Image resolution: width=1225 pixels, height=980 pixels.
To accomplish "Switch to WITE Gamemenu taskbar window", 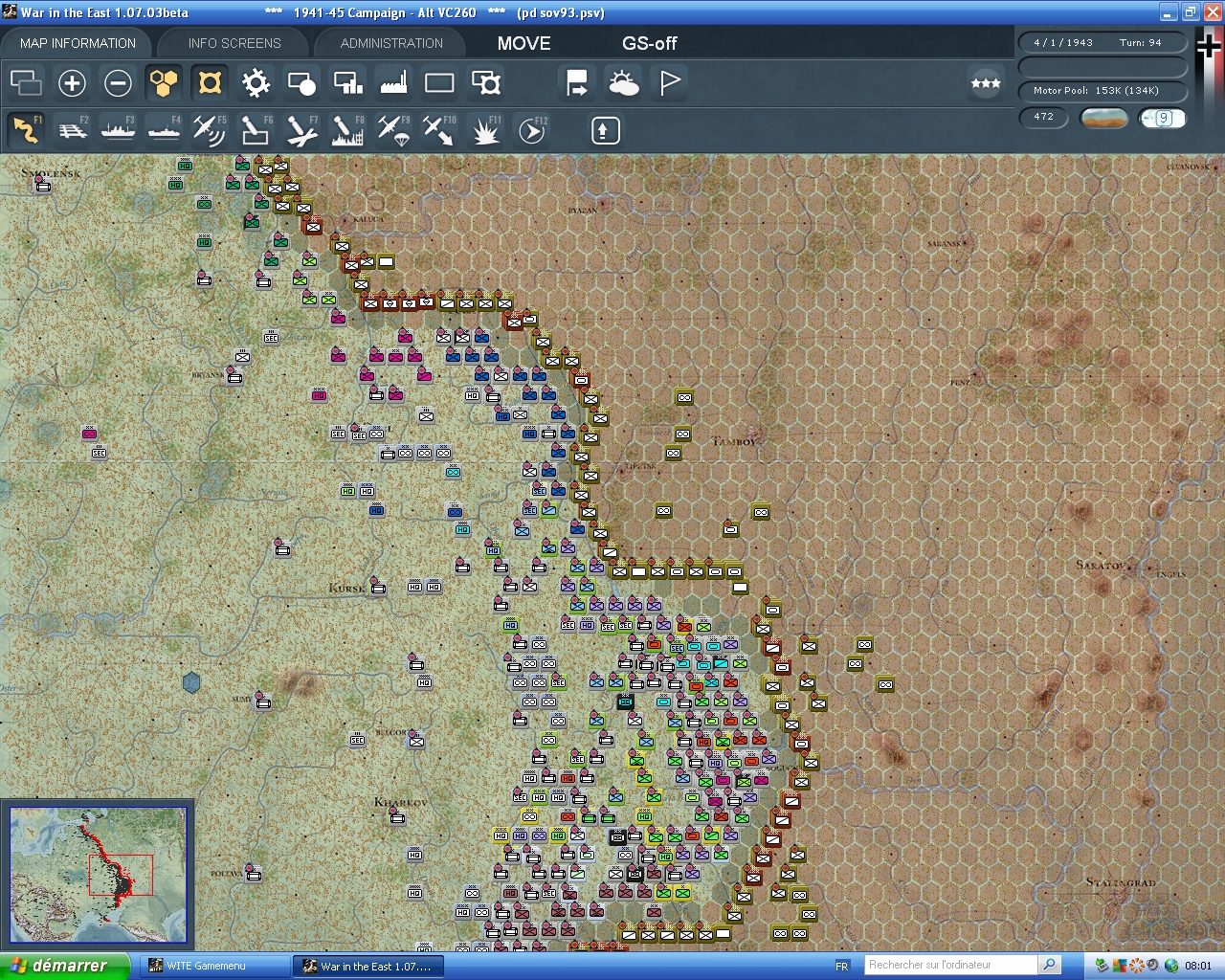I will coord(215,966).
